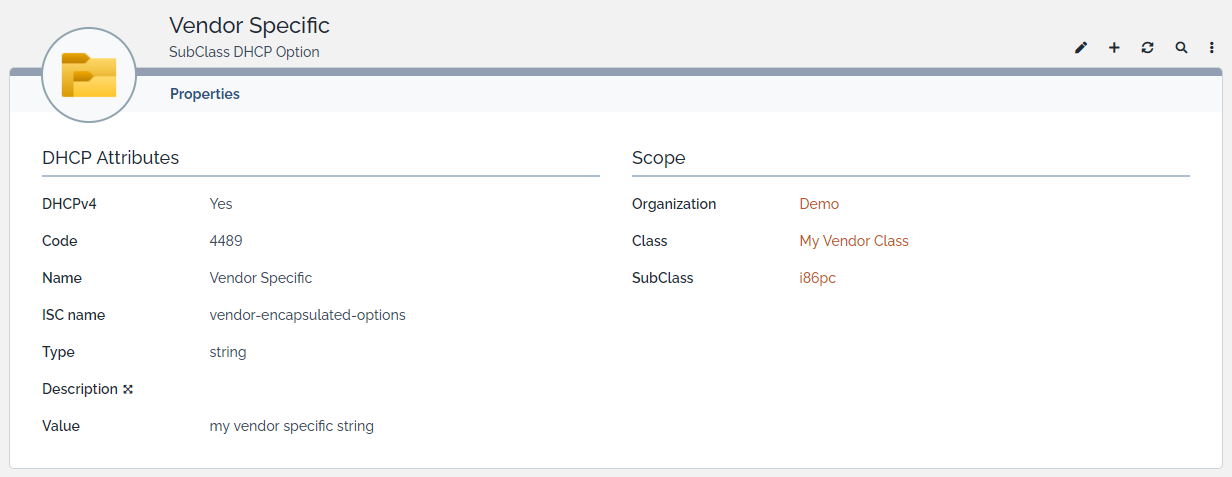Click the DHCPv4 value 'Yes'
1232x477 pixels.
[221, 204]
